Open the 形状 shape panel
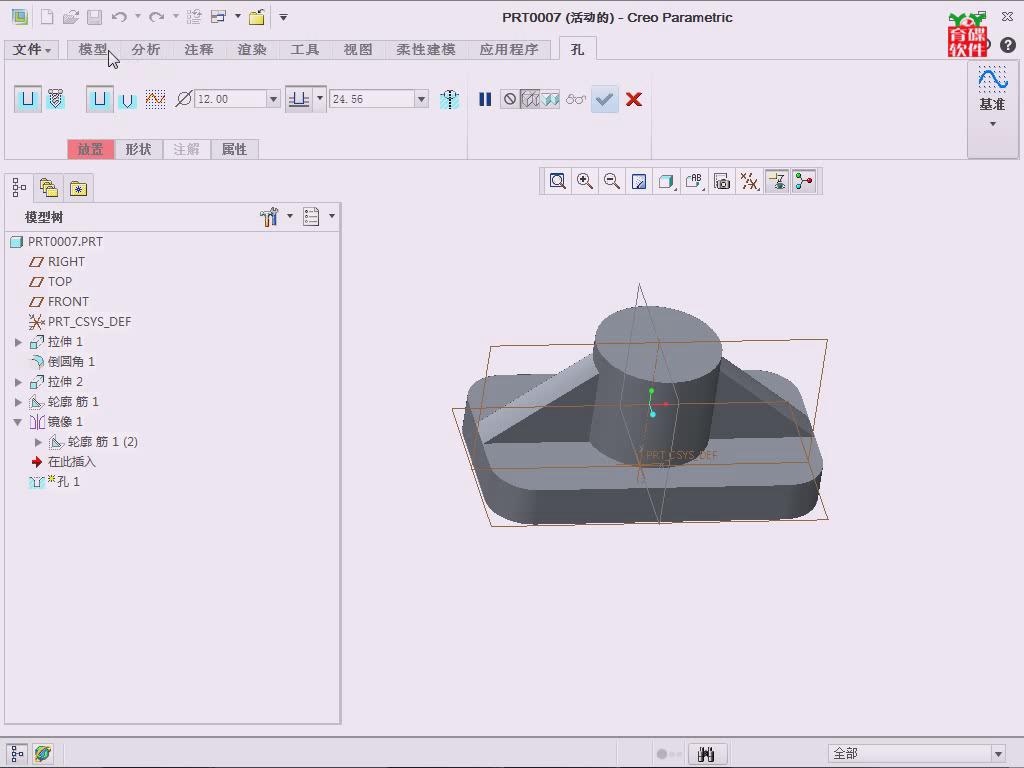The height and width of the screenshot is (768, 1024). point(138,150)
